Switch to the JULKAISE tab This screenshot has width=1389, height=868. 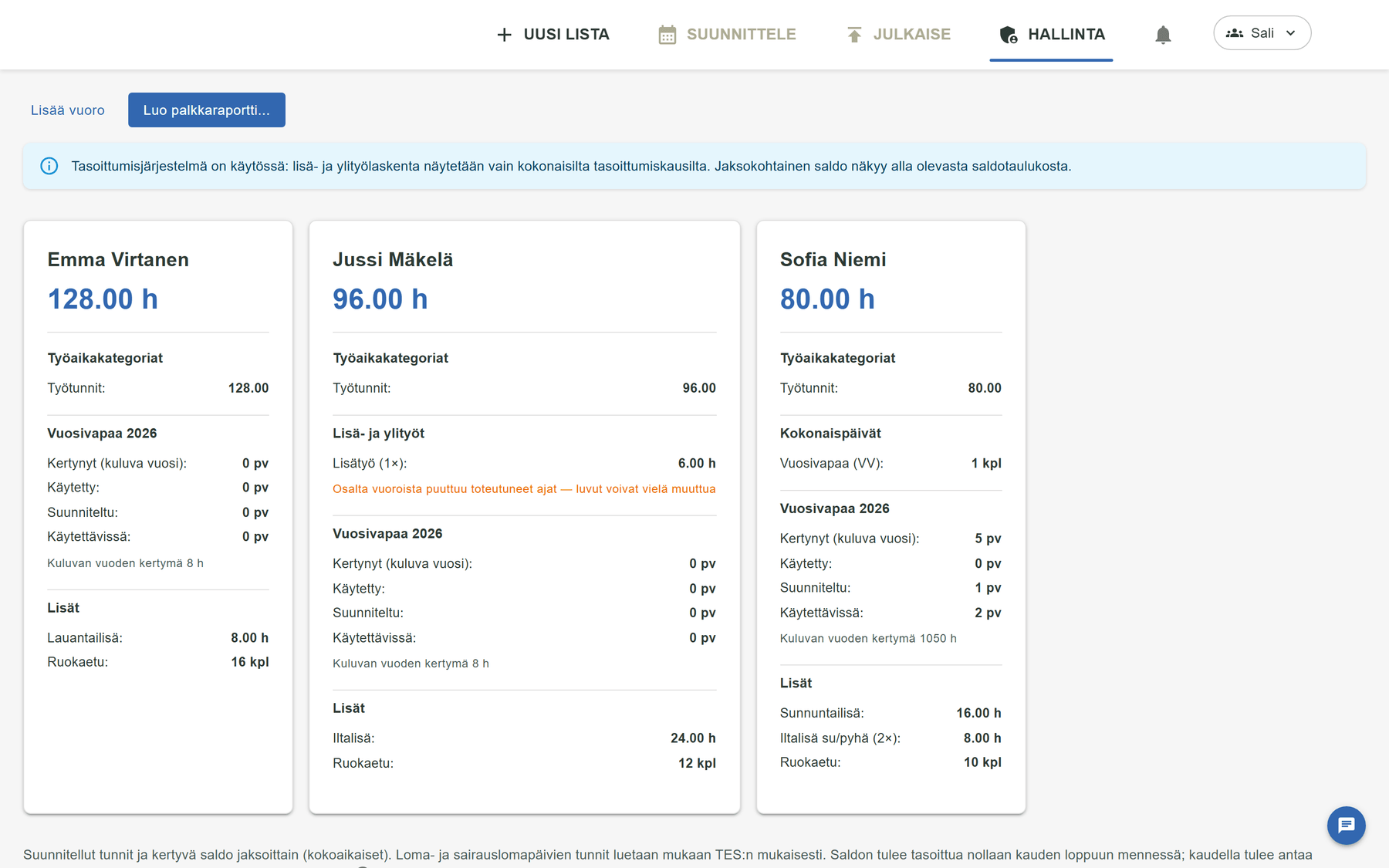click(899, 35)
